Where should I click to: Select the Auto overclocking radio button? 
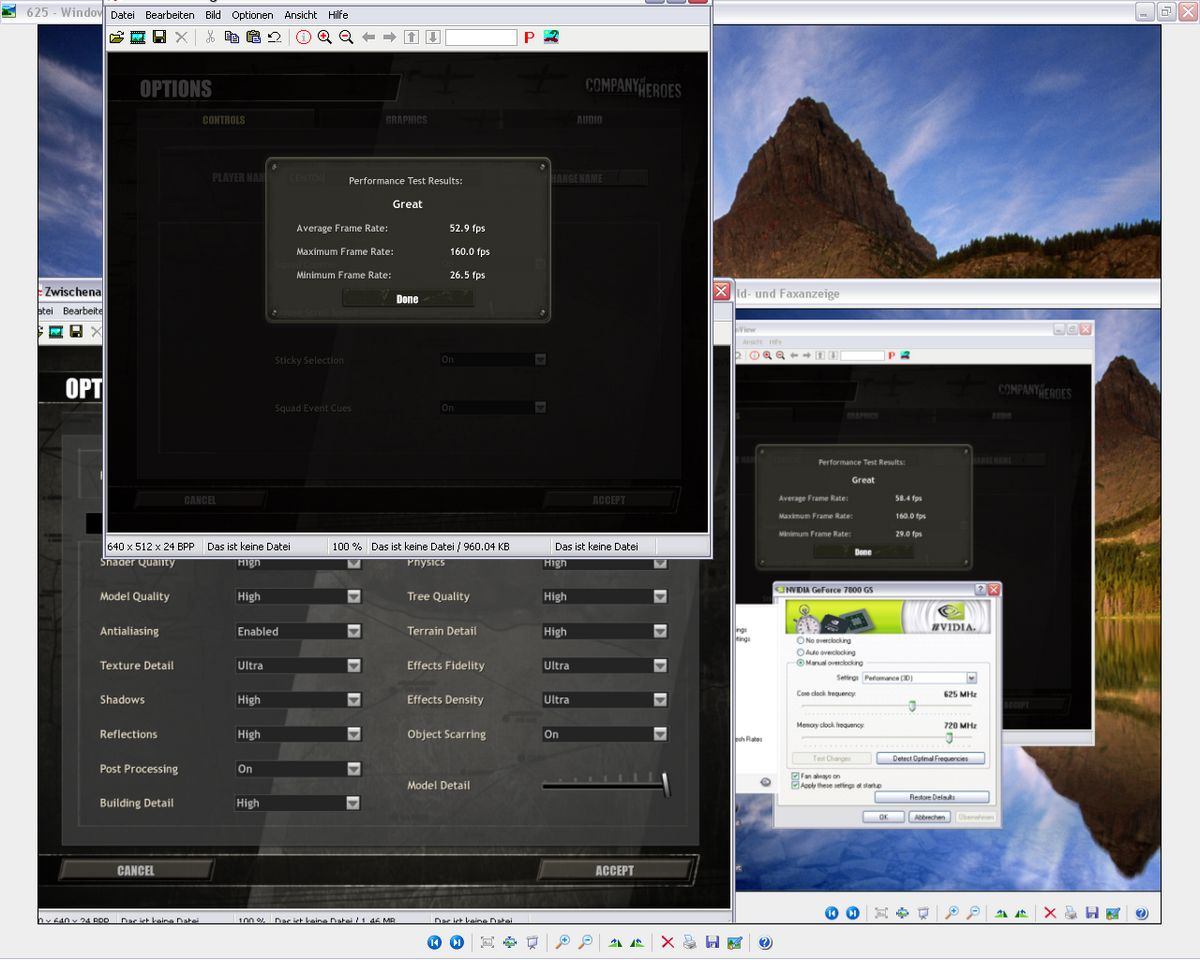800,652
